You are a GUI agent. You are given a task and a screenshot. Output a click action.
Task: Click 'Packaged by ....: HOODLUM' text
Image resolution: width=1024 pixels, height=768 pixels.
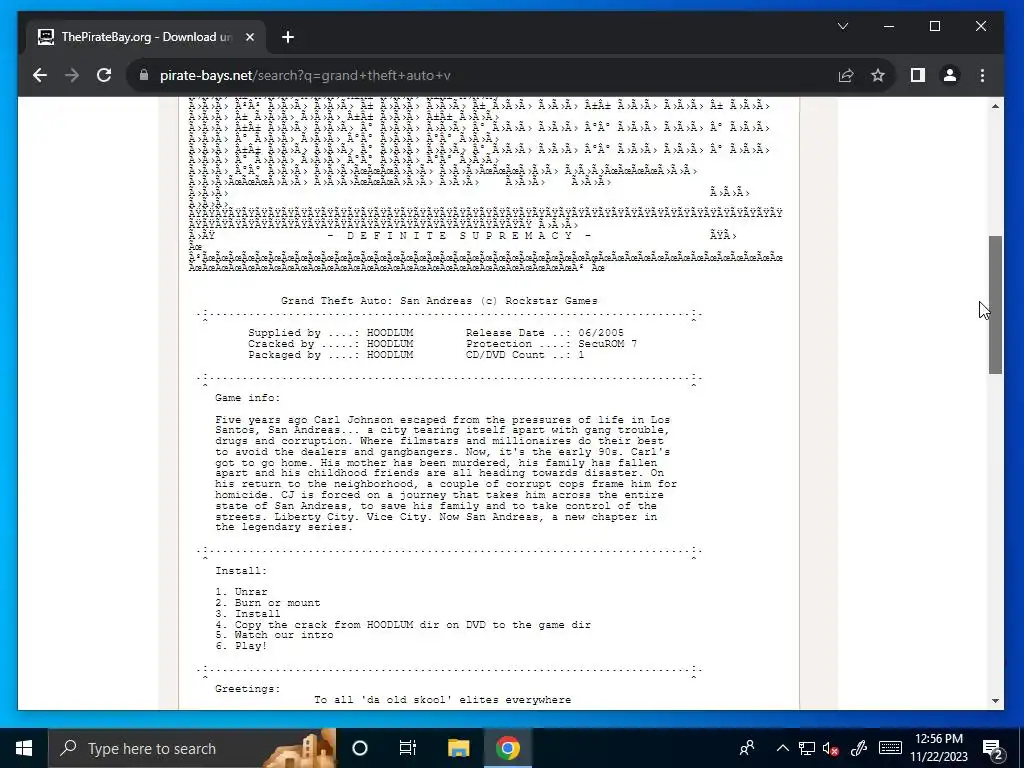pyautogui.click(x=330, y=355)
